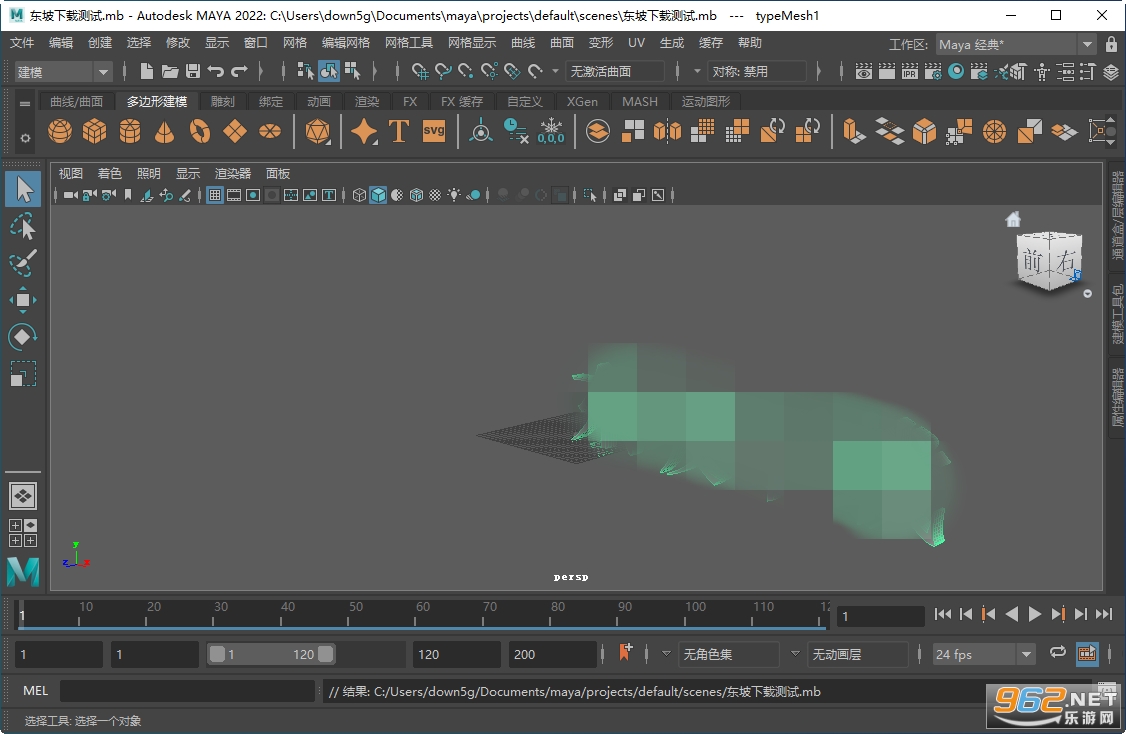
Task: Open the 建模 menu set dropdown
Action: [x=63, y=72]
